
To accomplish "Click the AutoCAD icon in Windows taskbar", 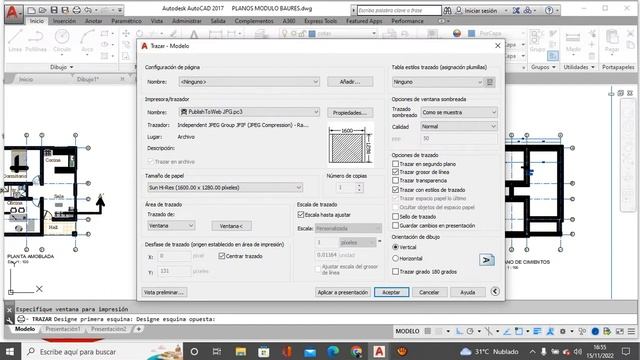I will (x=379, y=351).
